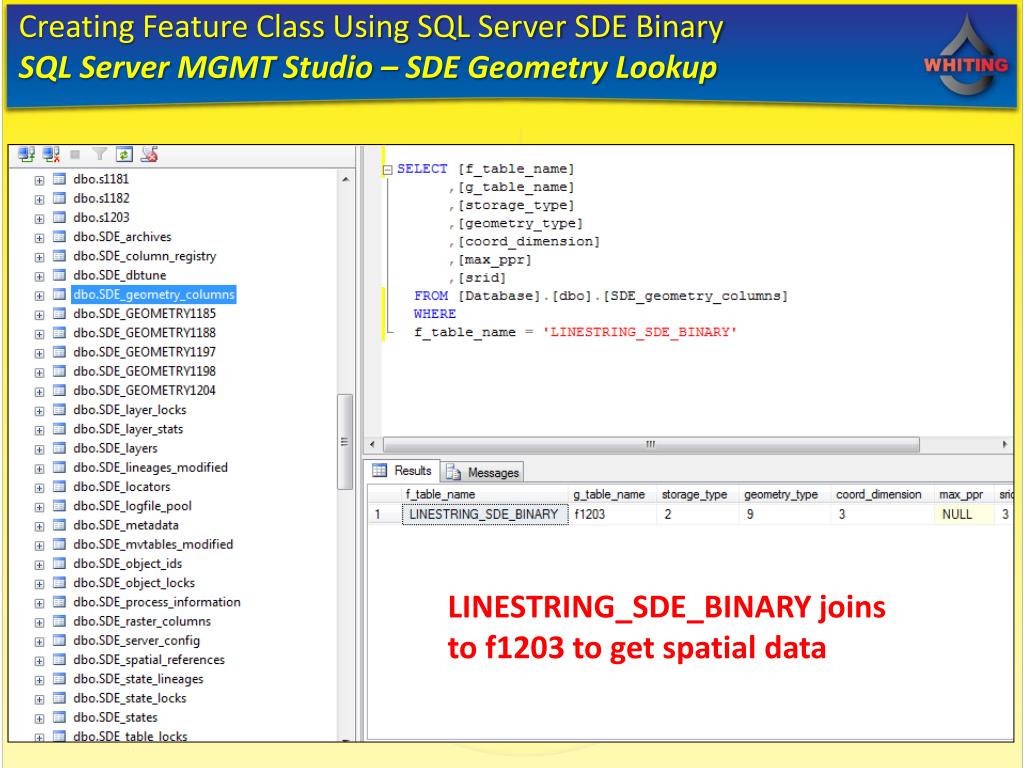
Task: Switch to the Results tab
Action: point(402,471)
